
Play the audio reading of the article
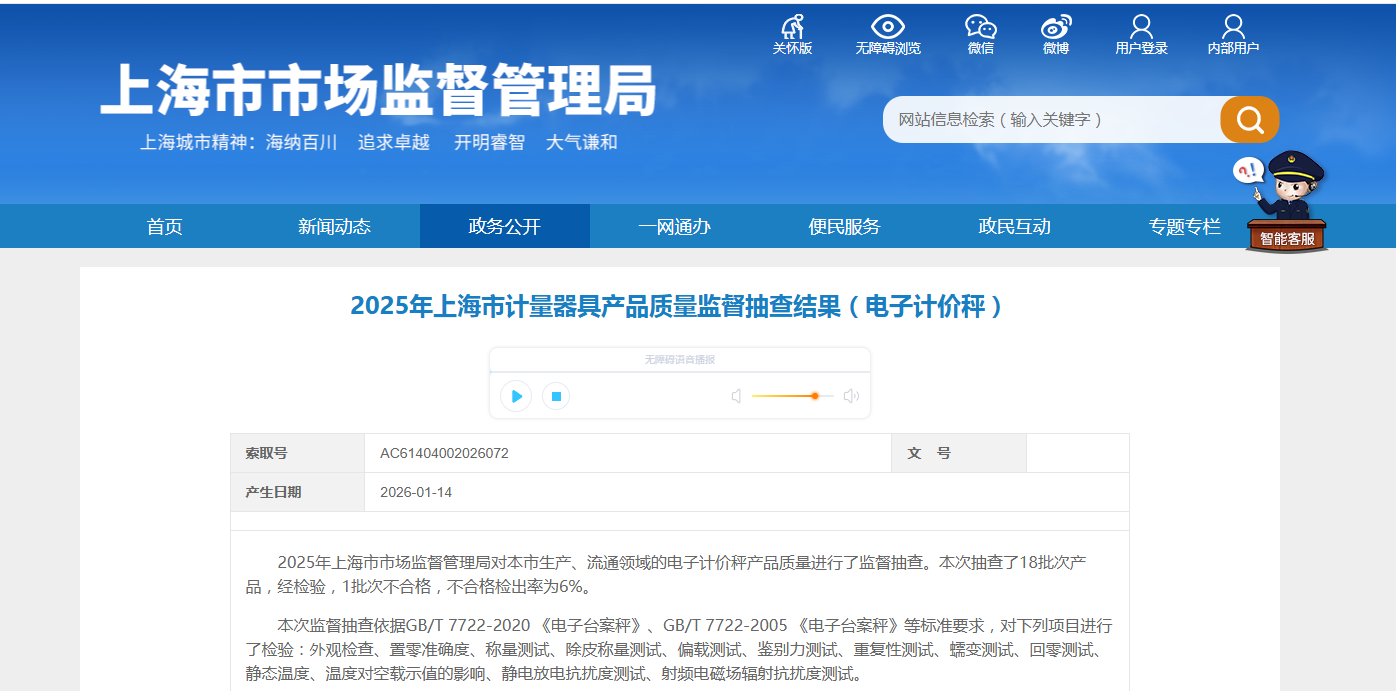(516, 396)
